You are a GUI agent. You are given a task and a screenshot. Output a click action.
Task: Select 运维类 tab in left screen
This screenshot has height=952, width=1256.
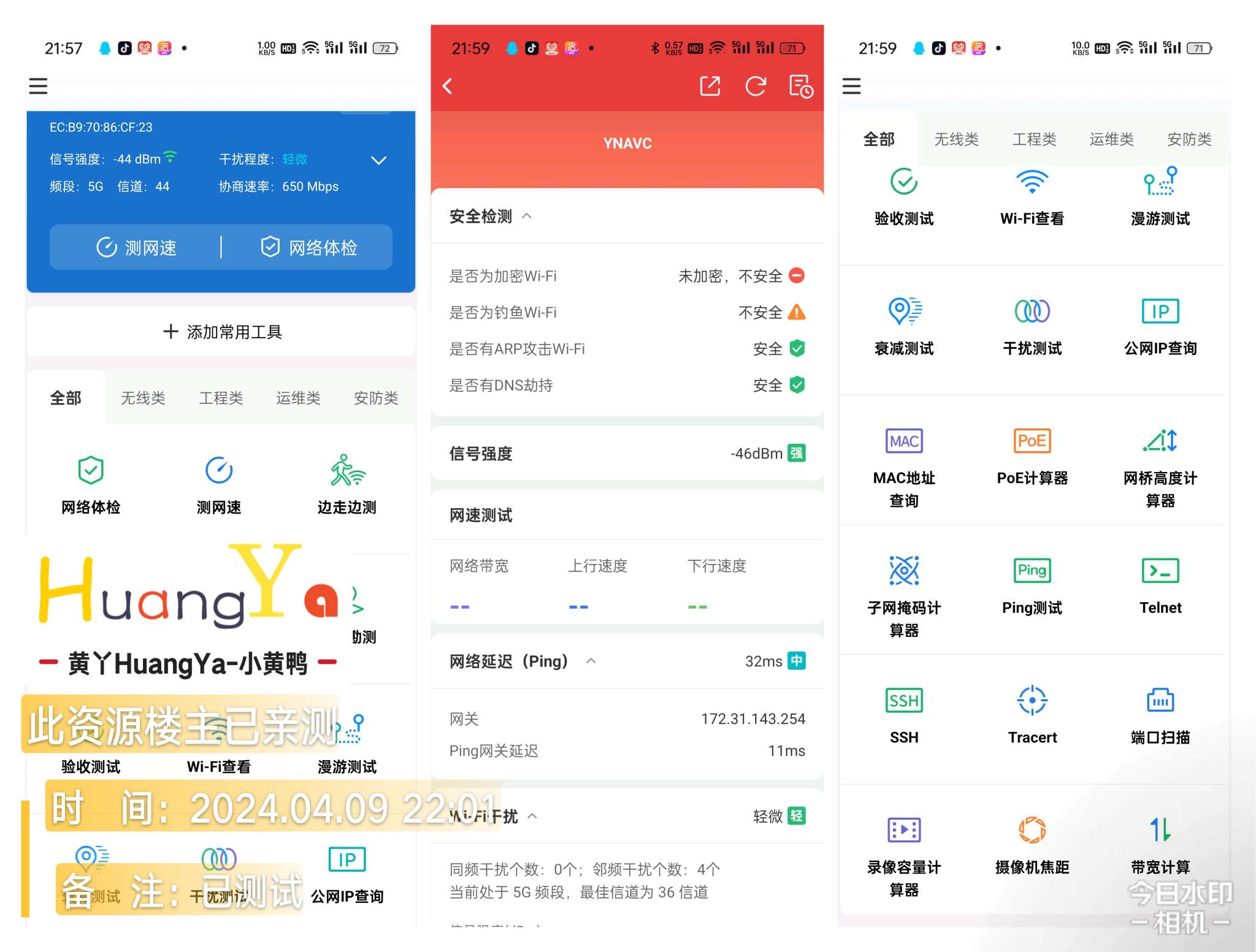298,398
